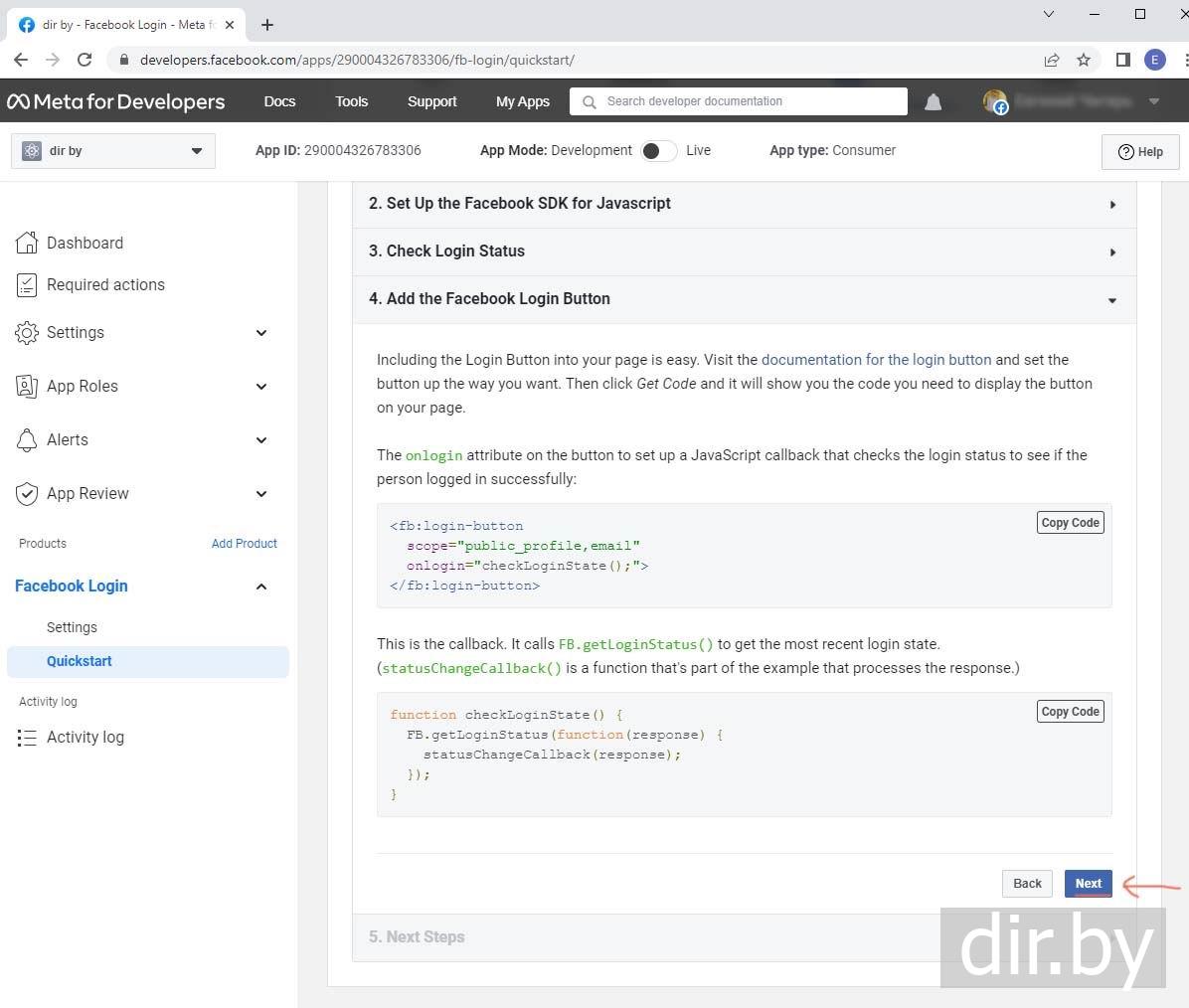Expand step 3 Check Login Status
This screenshot has height=1008, width=1189.
point(744,252)
